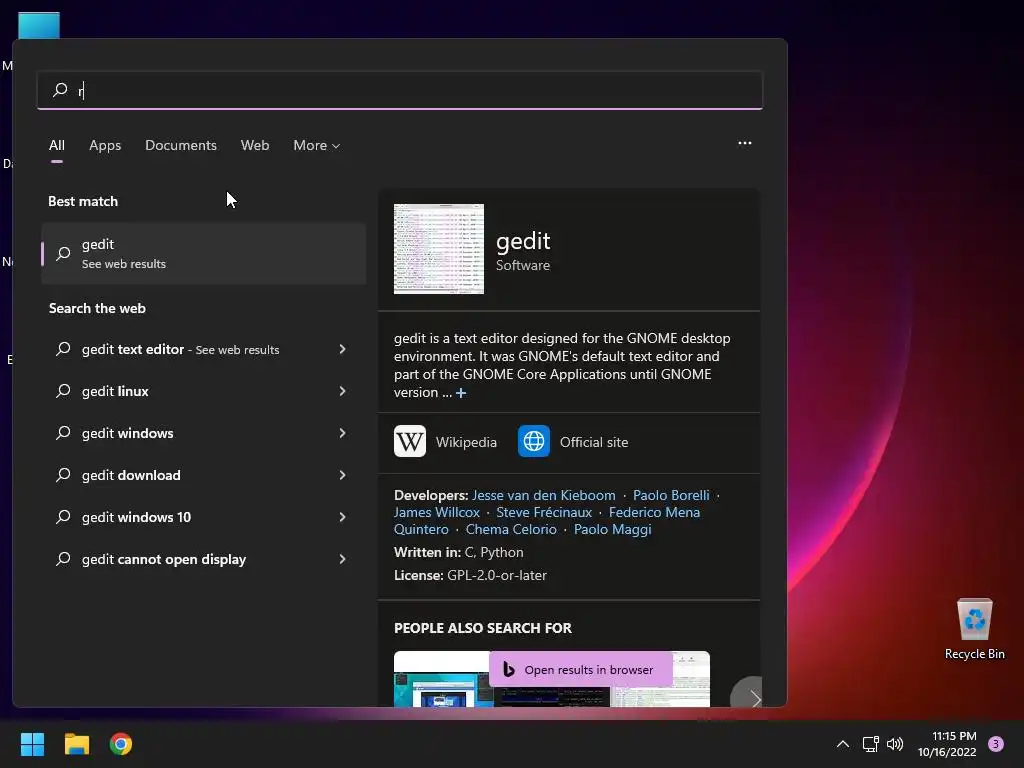Click the gedit title in preview panel
Image resolution: width=1024 pixels, height=768 pixels.
tap(523, 242)
